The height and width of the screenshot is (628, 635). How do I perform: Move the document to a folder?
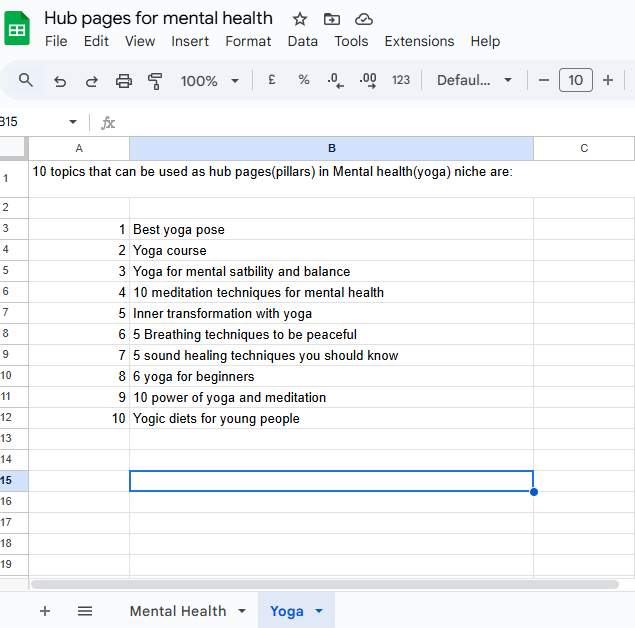click(332, 19)
